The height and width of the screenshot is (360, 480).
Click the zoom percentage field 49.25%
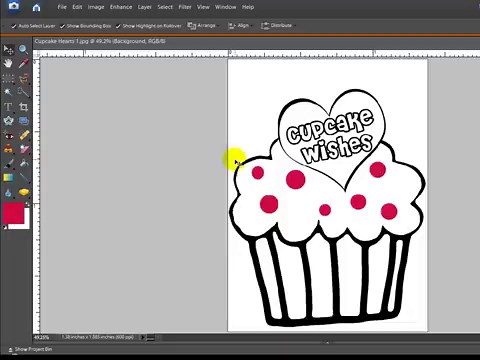click(x=42, y=337)
